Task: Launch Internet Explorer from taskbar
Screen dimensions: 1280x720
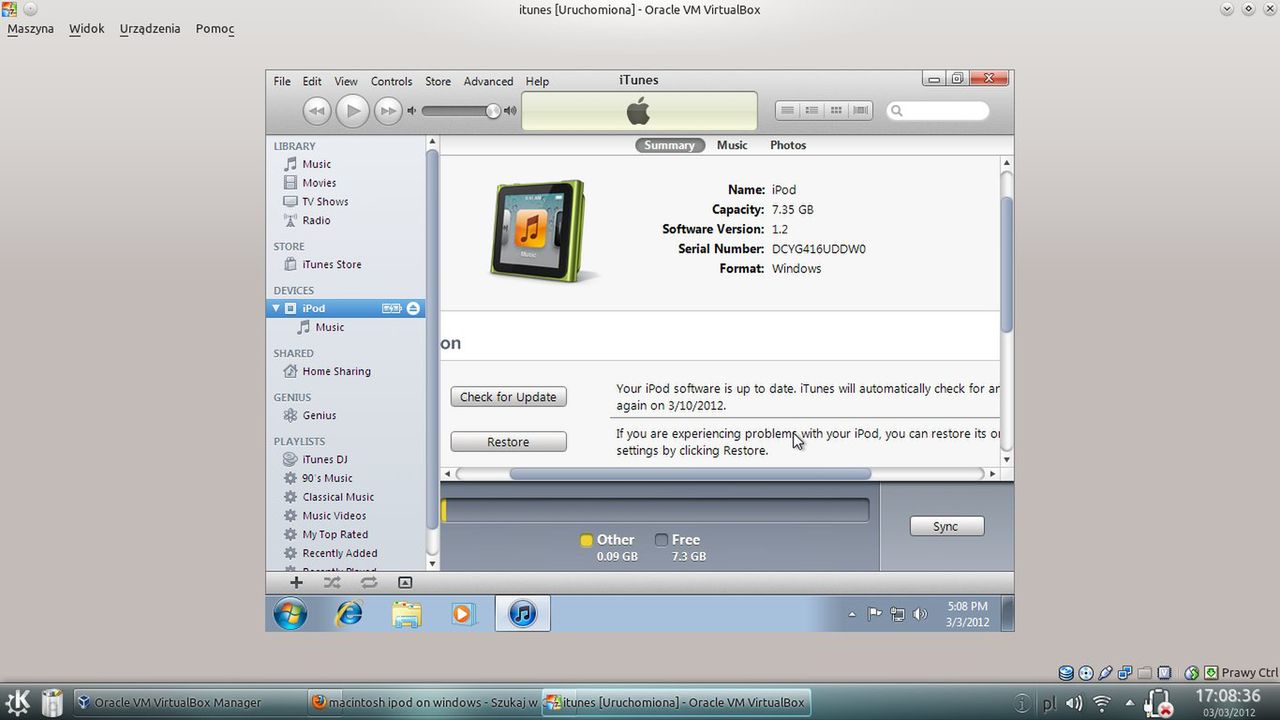Action: point(349,613)
